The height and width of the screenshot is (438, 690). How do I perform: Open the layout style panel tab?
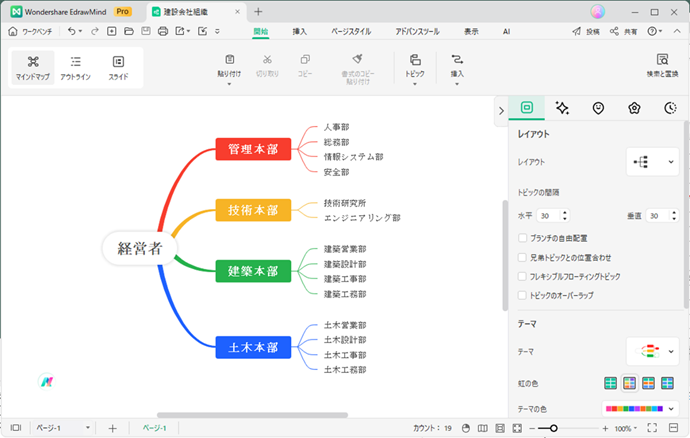527,107
